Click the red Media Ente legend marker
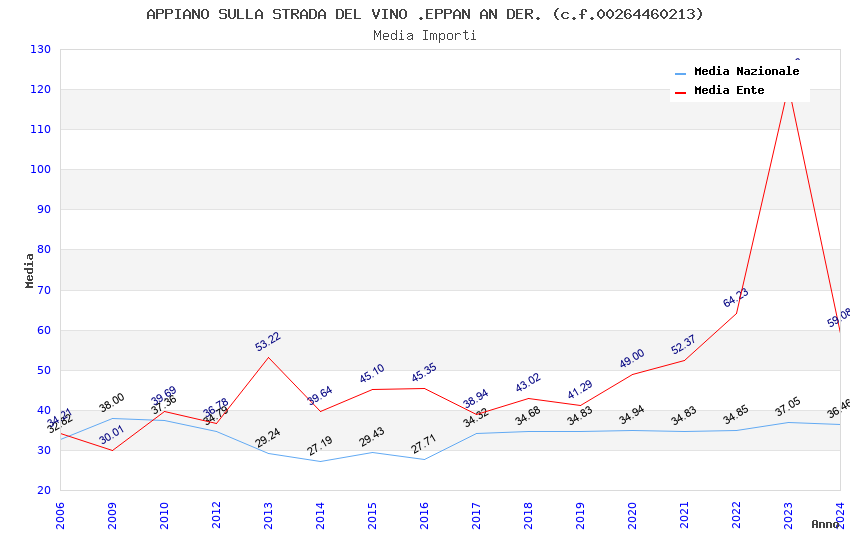 pyautogui.click(x=680, y=92)
